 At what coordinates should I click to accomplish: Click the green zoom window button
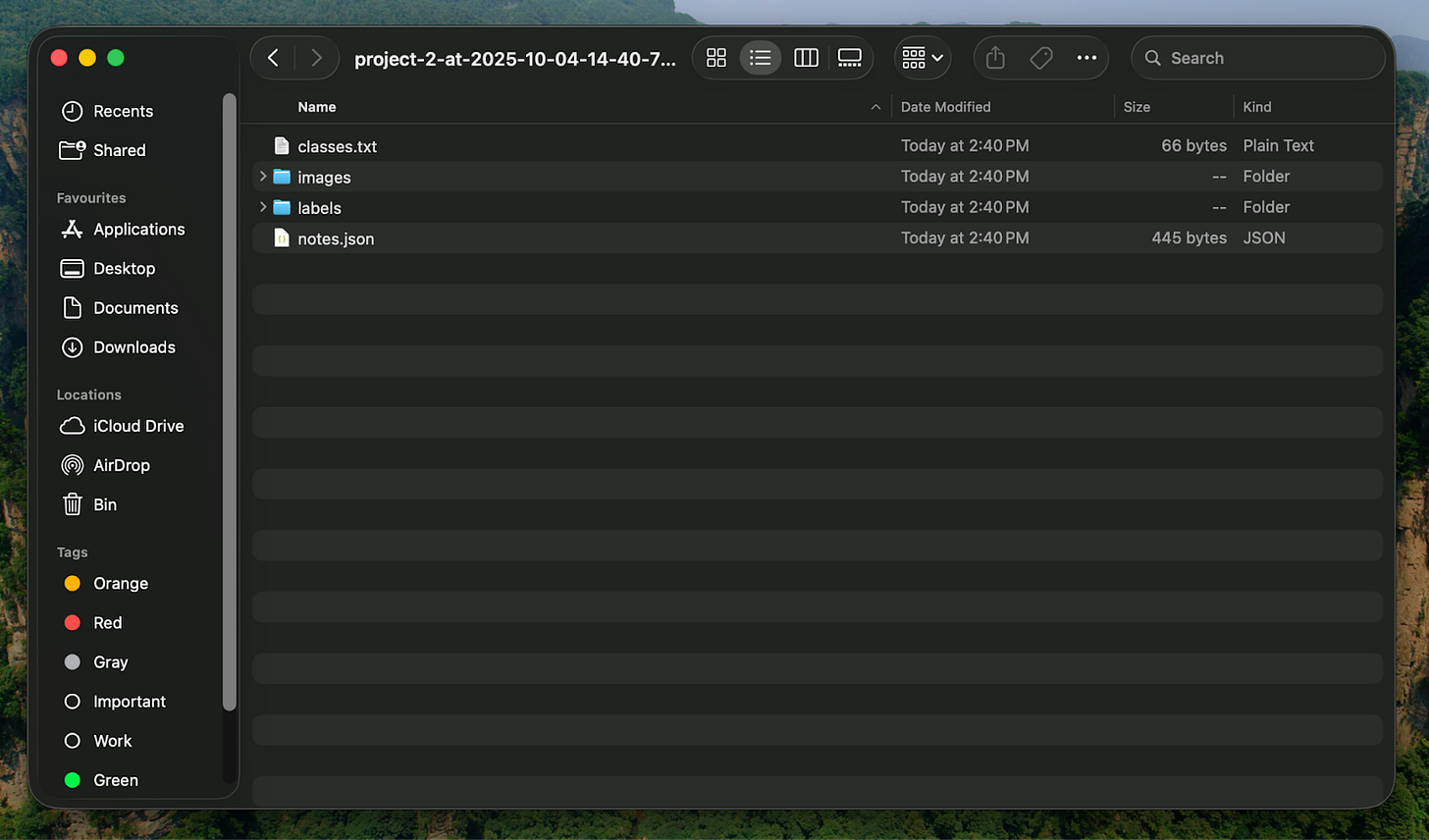click(116, 58)
